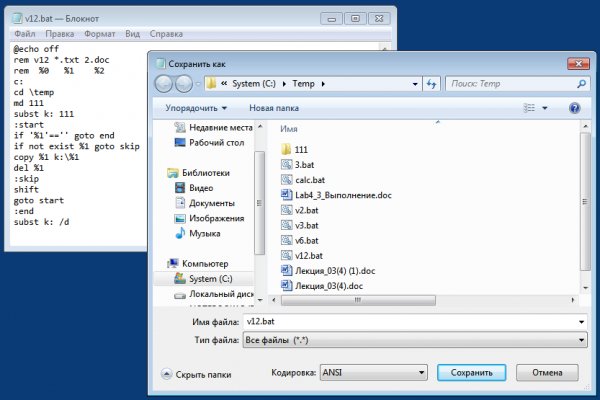Select System (C:) drive in sidebar
600x400 pixels.
tap(211, 278)
